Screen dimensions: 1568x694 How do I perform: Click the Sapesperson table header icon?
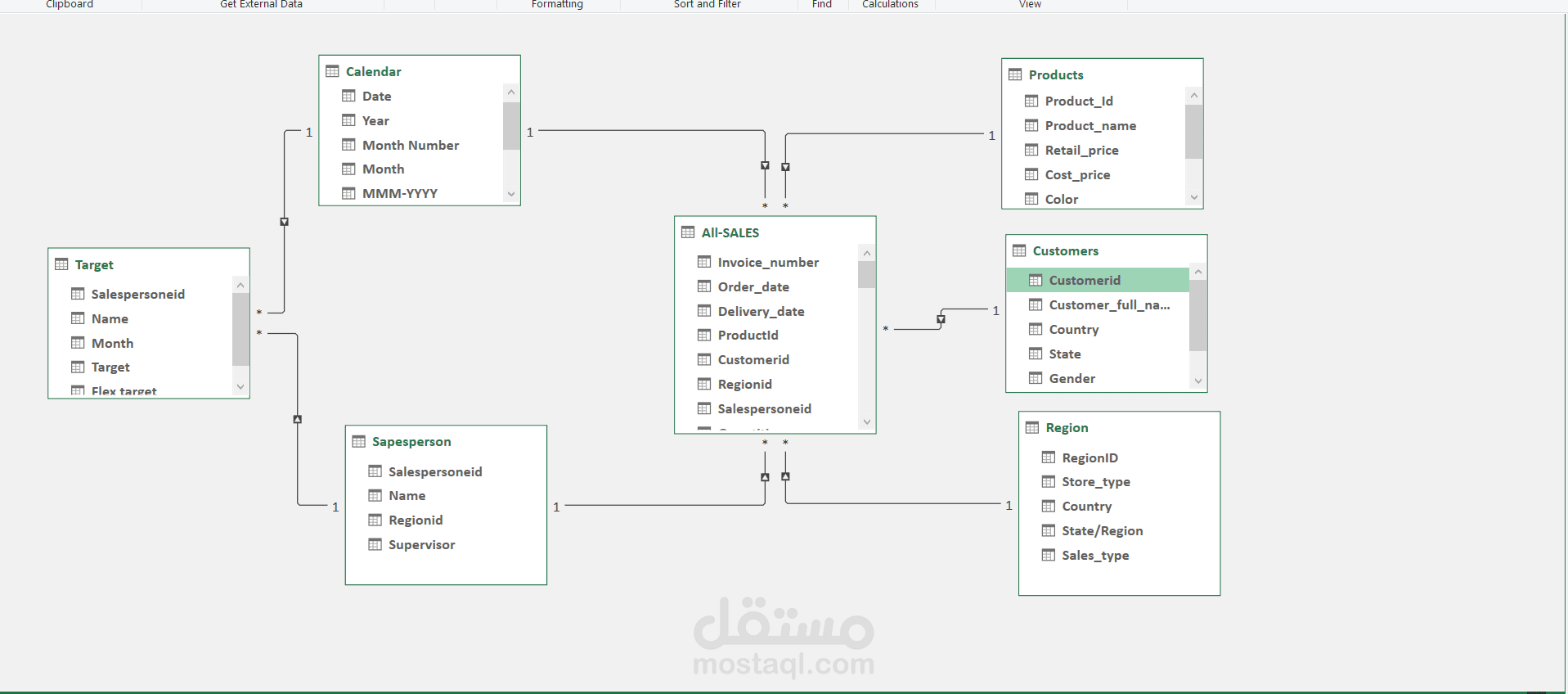[x=358, y=441]
